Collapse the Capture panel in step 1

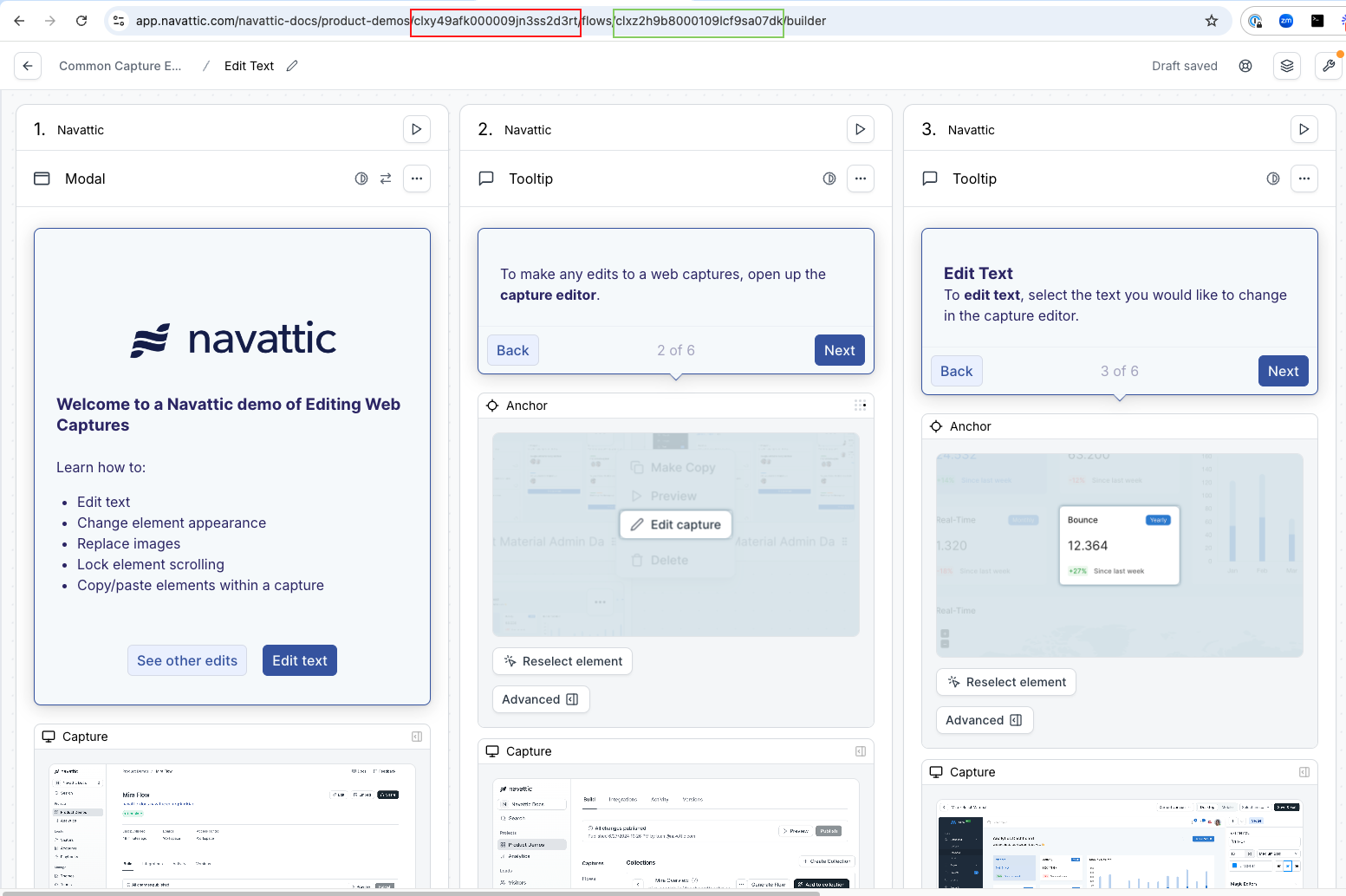click(x=417, y=737)
